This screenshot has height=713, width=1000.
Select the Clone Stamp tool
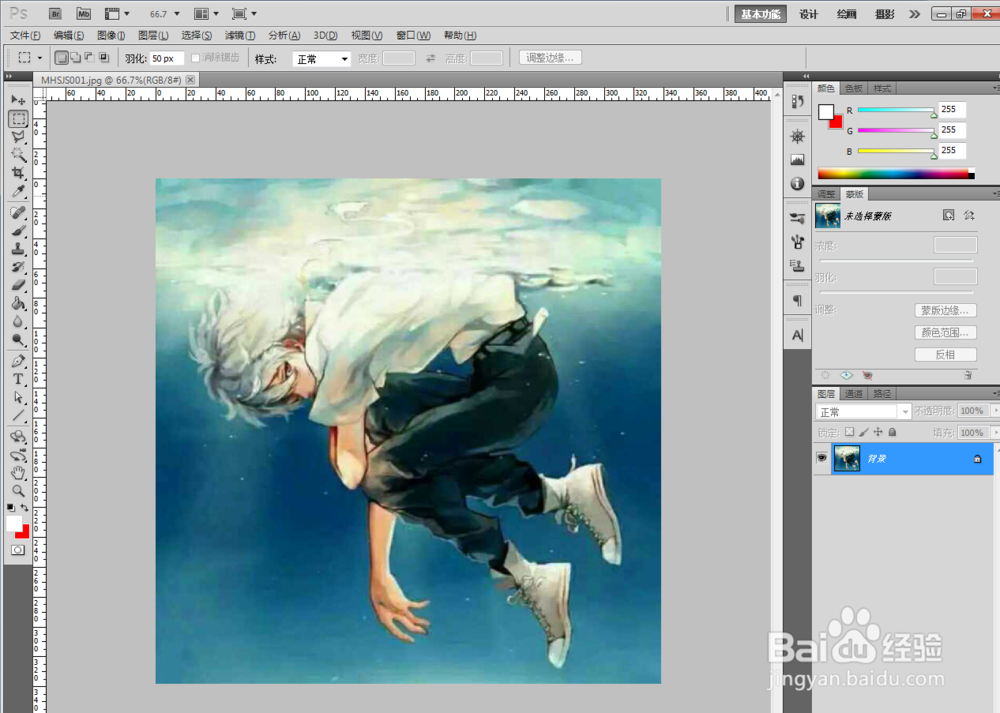tap(18, 249)
